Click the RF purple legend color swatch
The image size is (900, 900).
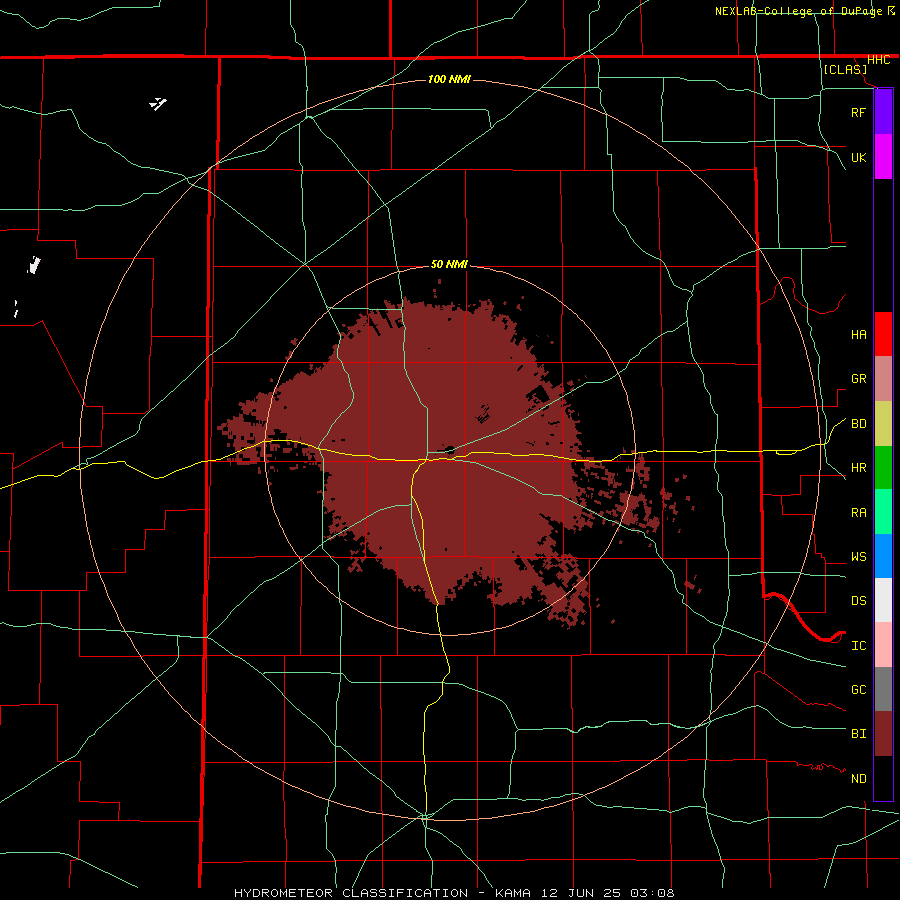coord(883,112)
